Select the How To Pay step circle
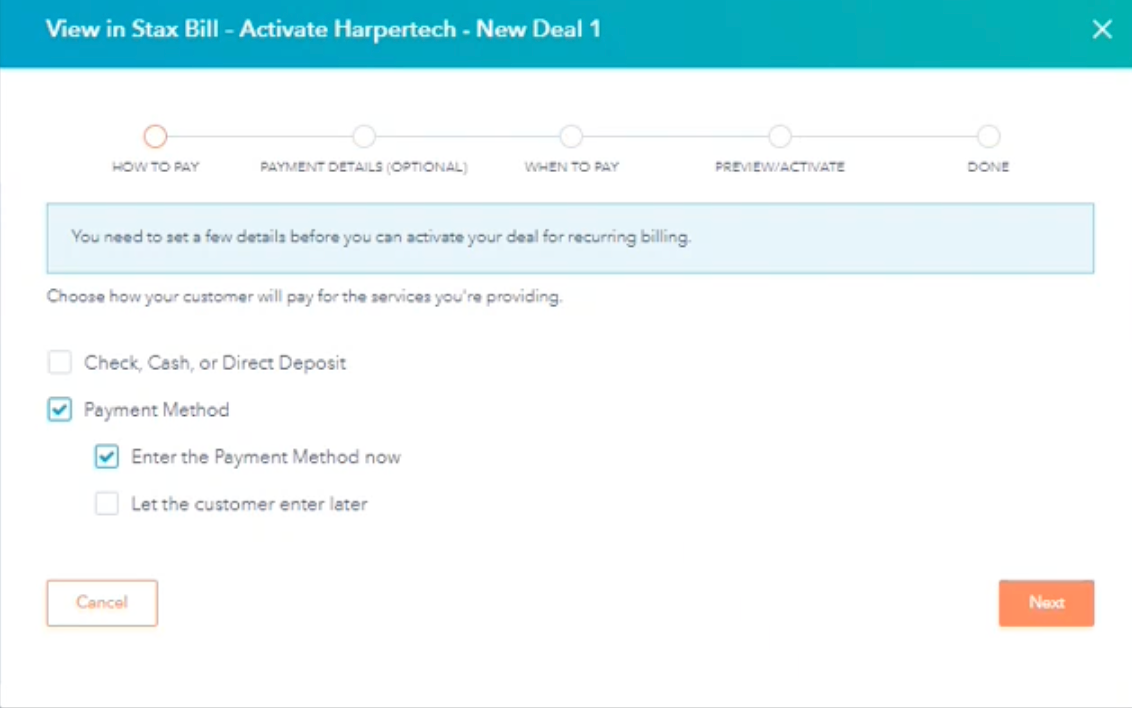The height and width of the screenshot is (708, 1132). [155, 136]
